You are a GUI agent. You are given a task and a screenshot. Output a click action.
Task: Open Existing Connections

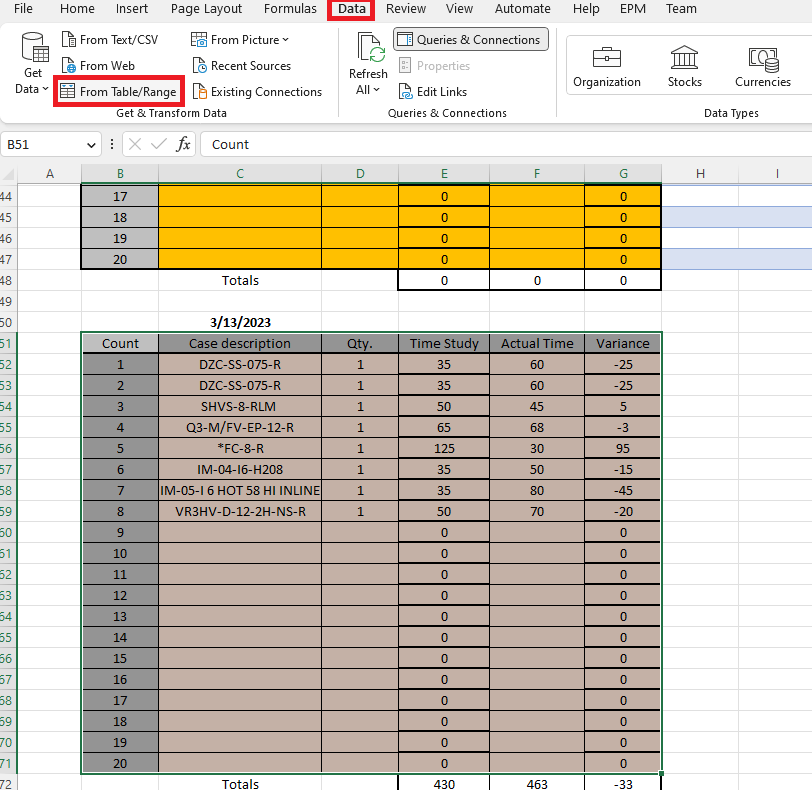(x=257, y=92)
